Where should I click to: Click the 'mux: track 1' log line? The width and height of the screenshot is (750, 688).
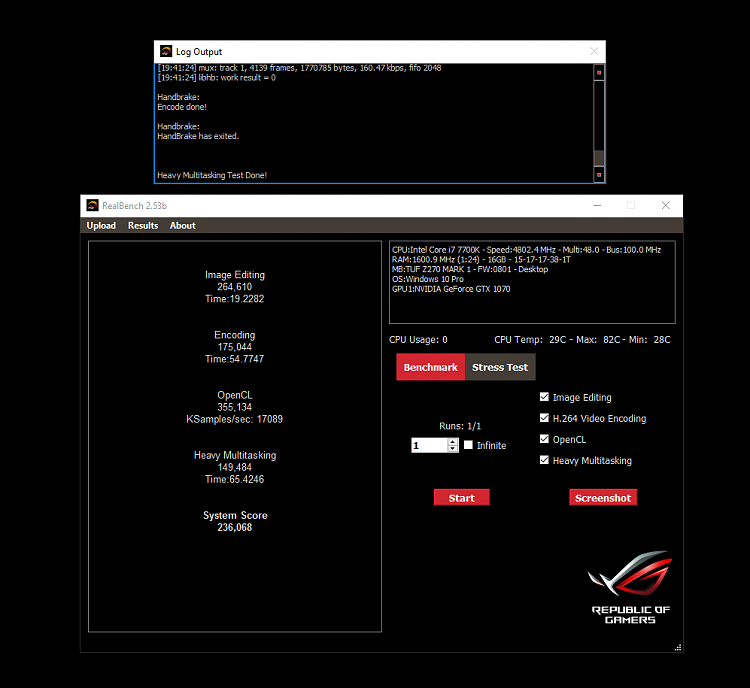pyautogui.click(x=299, y=68)
